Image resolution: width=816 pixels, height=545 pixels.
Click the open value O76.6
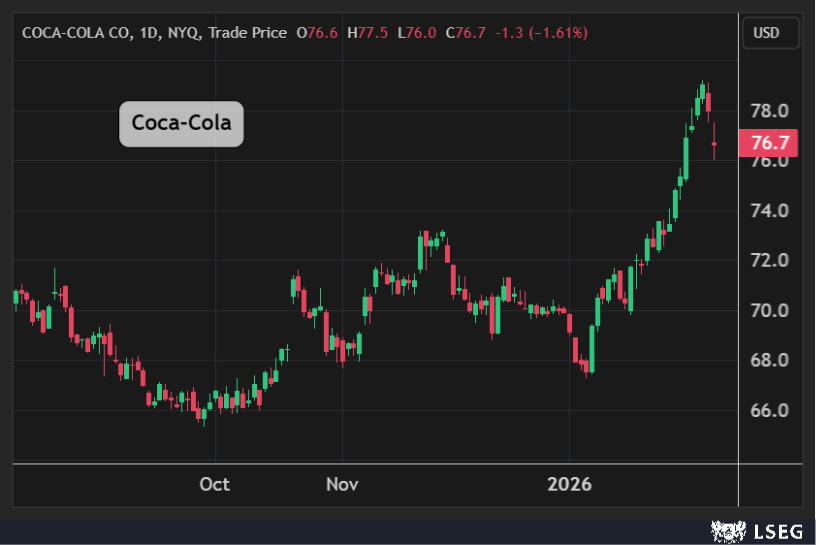tap(318, 33)
